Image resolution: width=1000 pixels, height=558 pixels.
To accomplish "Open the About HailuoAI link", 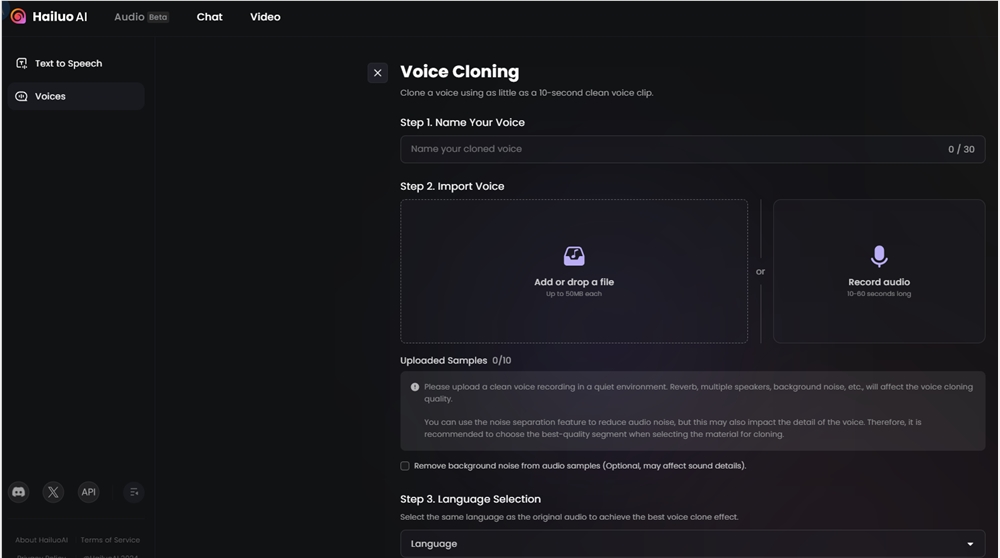I will click(41, 540).
